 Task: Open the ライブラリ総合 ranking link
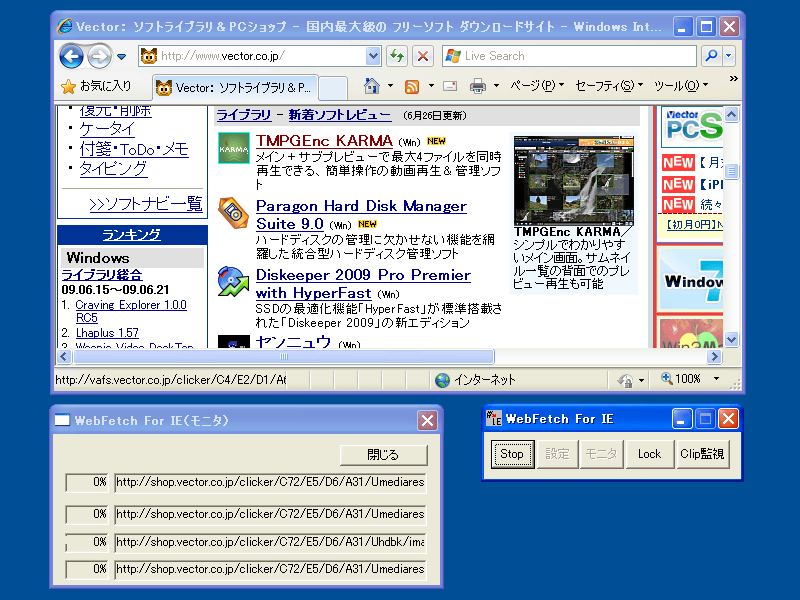tap(102, 274)
